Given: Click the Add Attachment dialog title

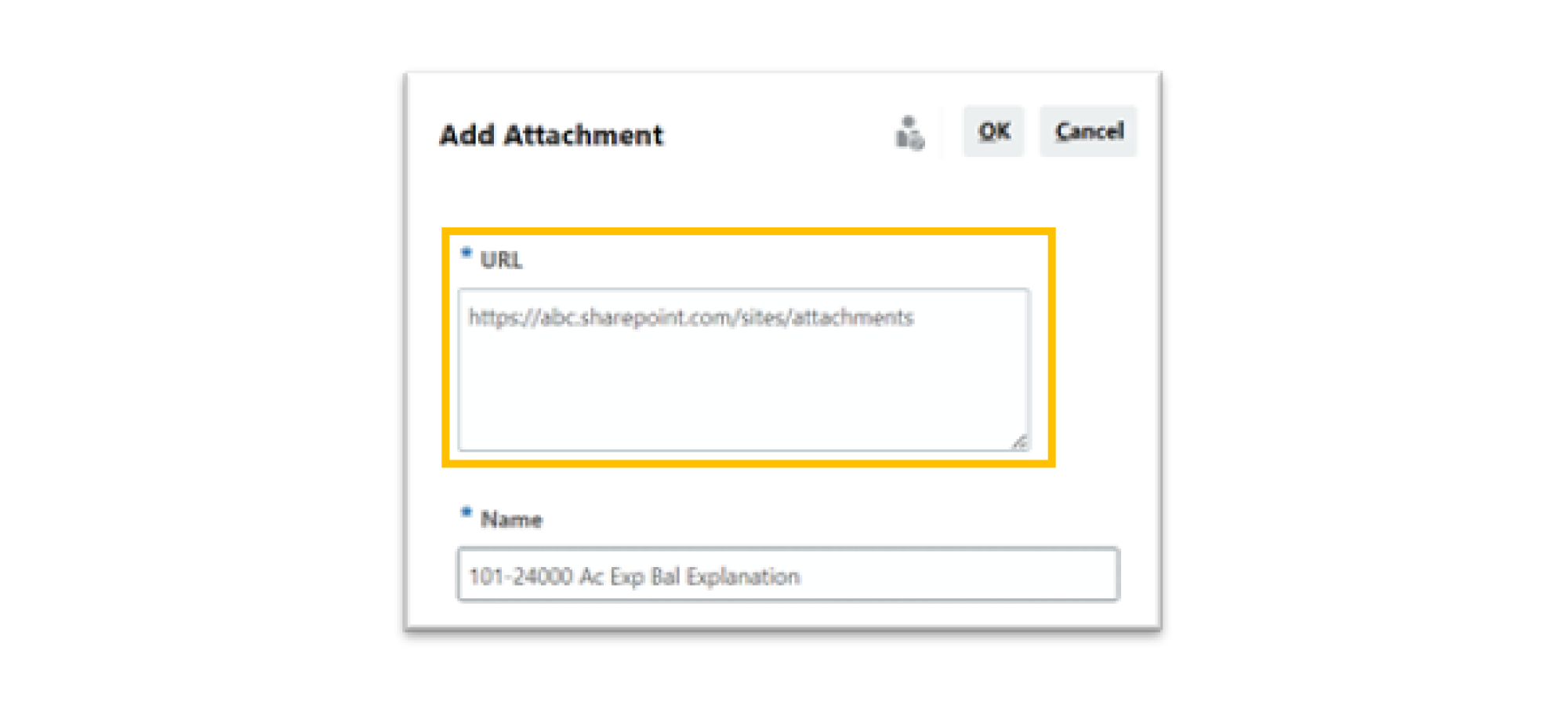Looking at the screenshot, I should point(551,135).
